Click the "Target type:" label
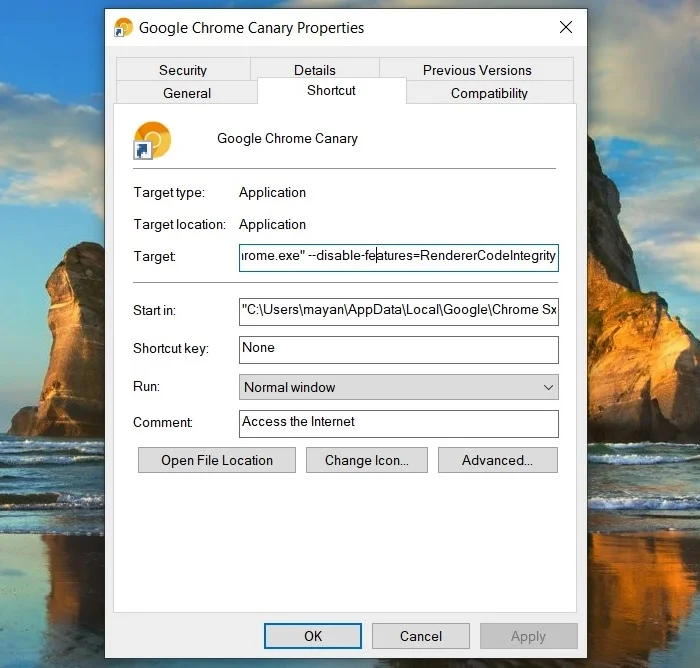The width and height of the screenshot is (700, 668). point(169,192)
